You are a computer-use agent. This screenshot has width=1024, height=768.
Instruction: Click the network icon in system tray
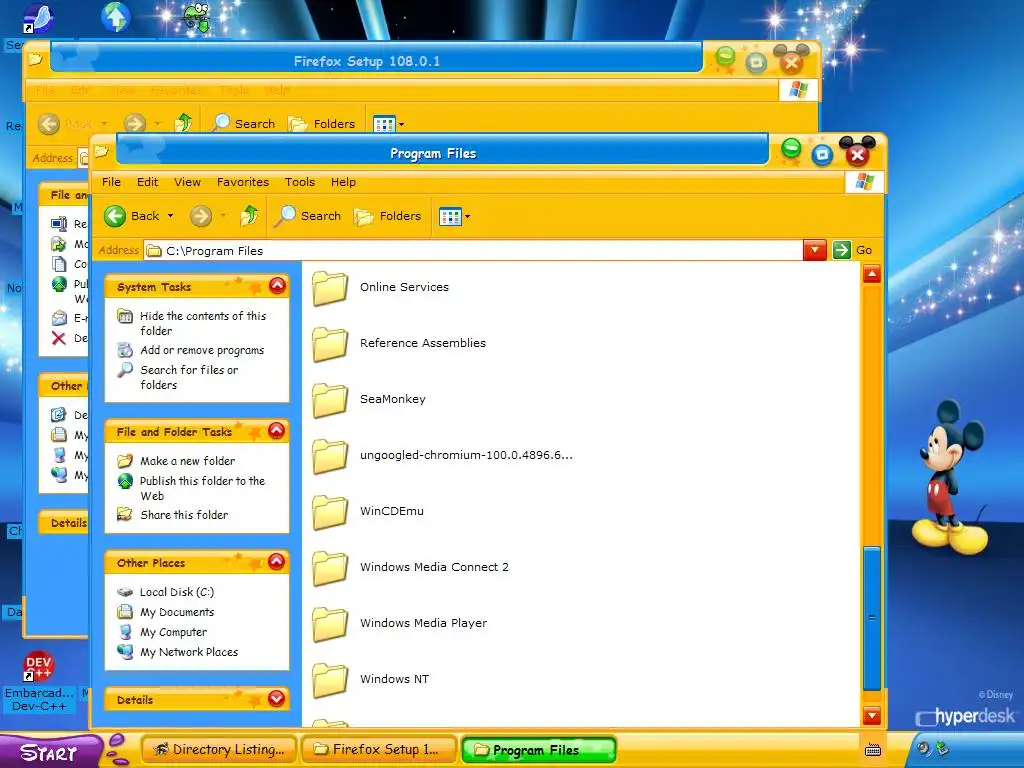point(943,749)
